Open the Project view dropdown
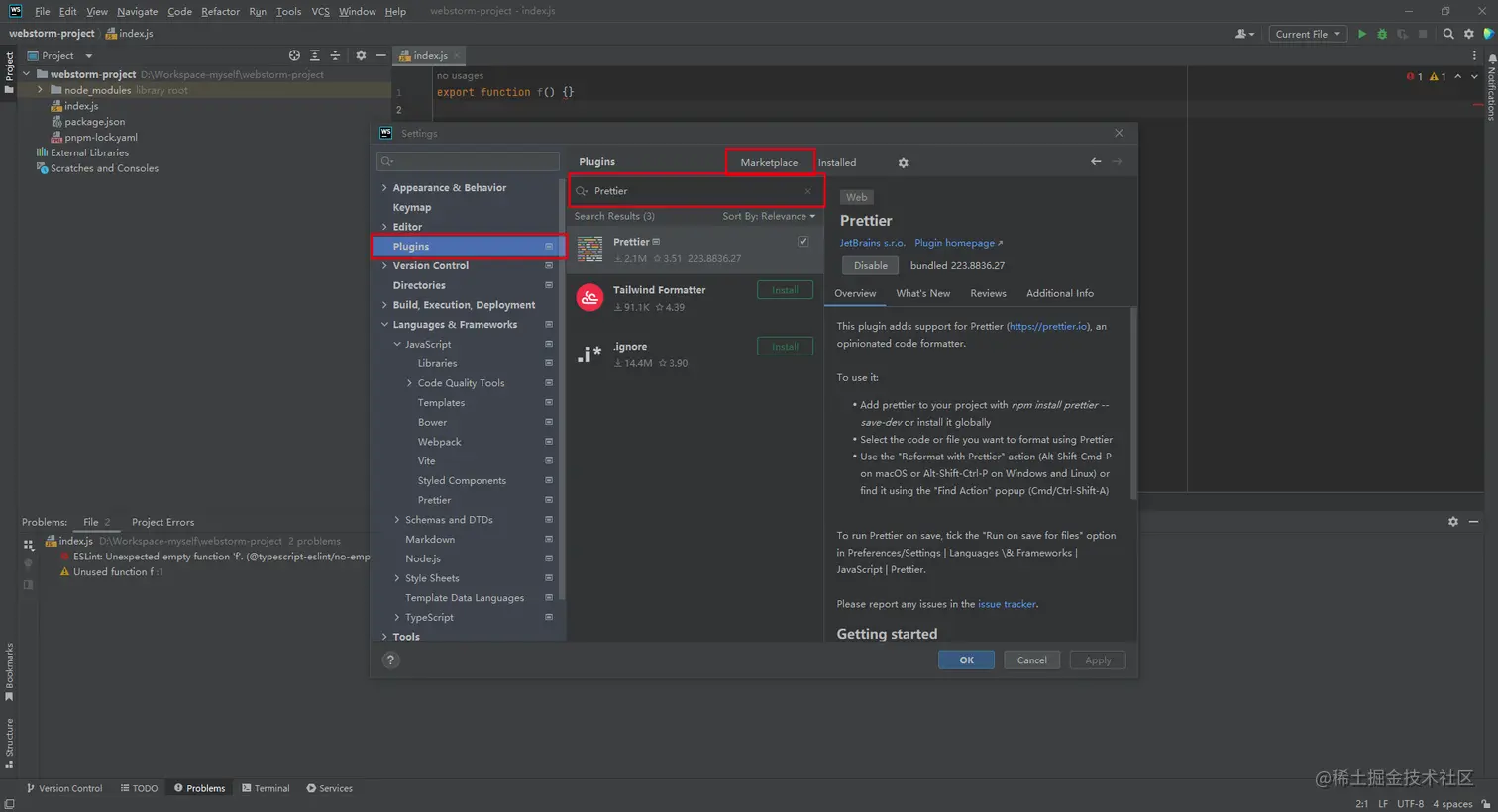The height and width of the screenshot is (812, 1498). 59,55
